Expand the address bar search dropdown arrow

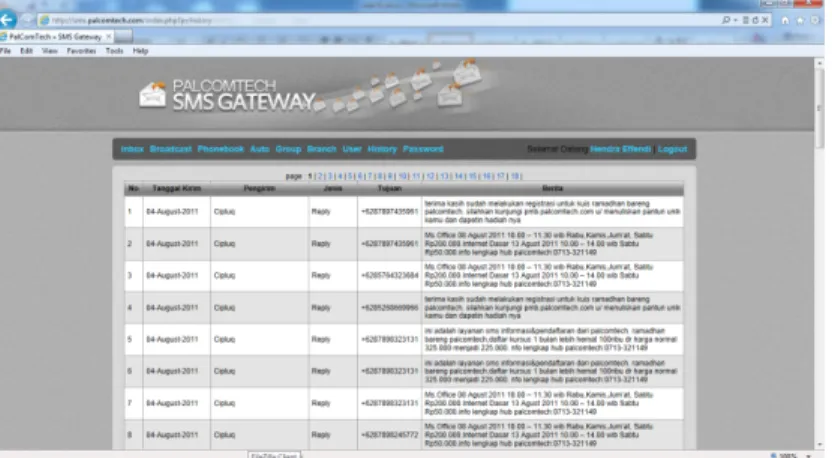pyautogui.click(x=735, y=20)
